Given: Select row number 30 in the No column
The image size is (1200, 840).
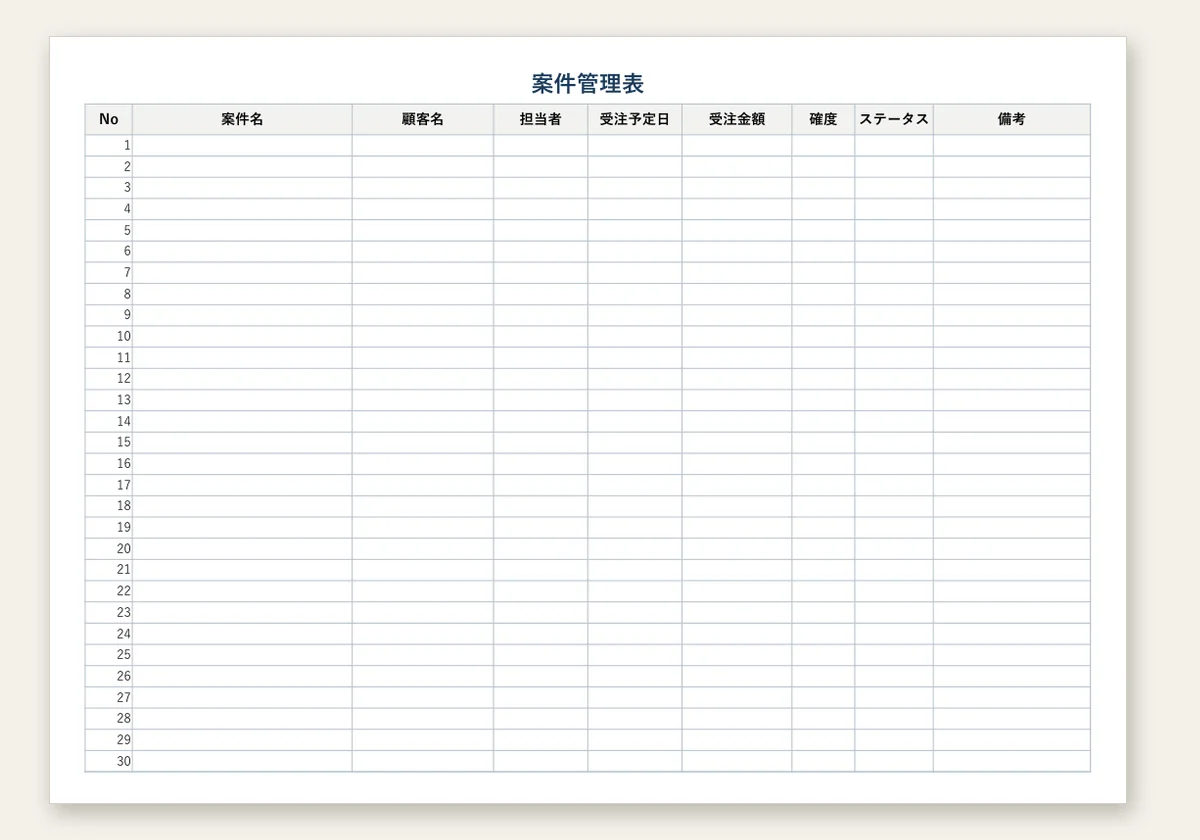Looking at the screenshot, I should [x=109, y=761].
